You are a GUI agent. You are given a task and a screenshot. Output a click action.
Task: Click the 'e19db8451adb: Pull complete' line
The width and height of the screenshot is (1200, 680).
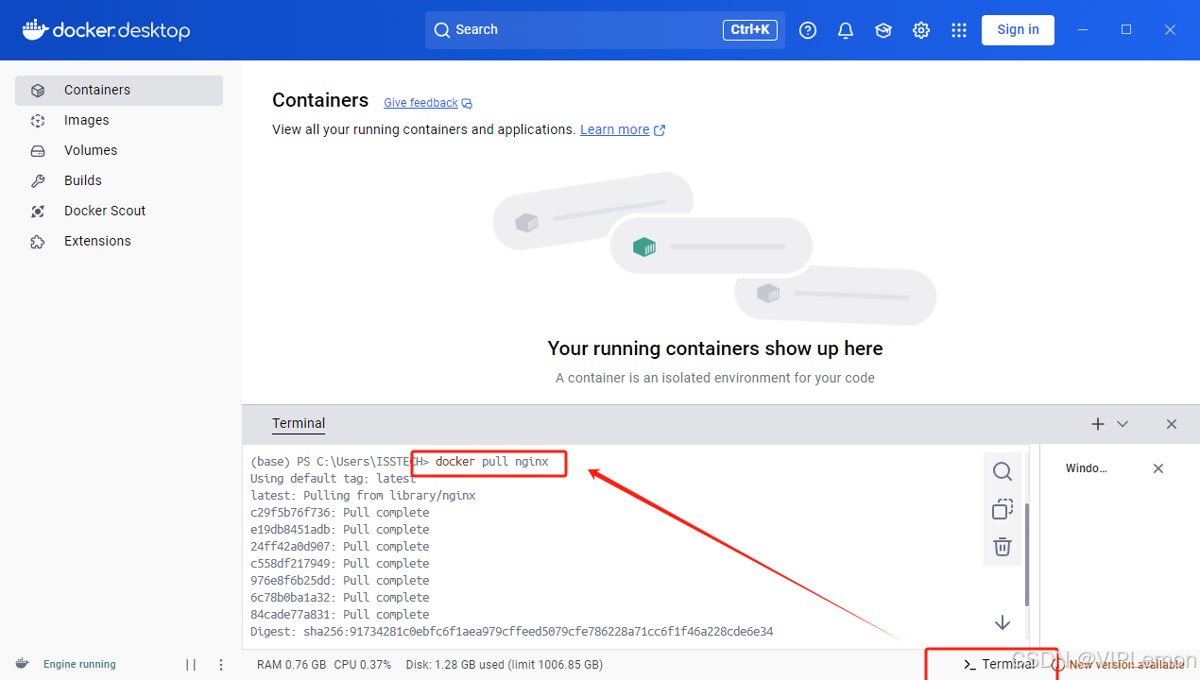340,530
